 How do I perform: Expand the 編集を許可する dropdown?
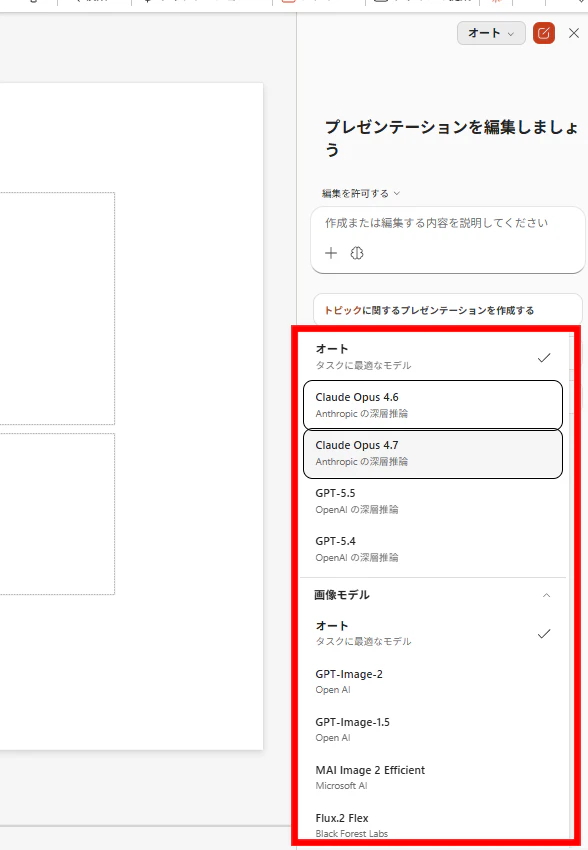tap(361, 194)
